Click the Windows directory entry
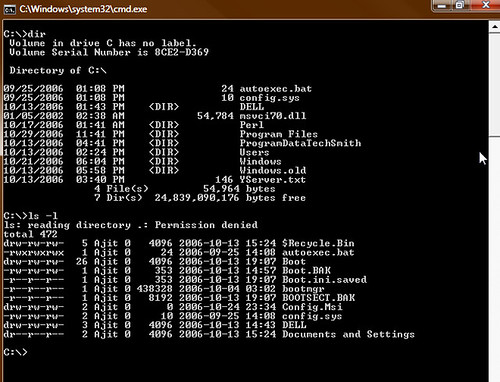The height and width of the screenshot is (382, 500). 260,161
